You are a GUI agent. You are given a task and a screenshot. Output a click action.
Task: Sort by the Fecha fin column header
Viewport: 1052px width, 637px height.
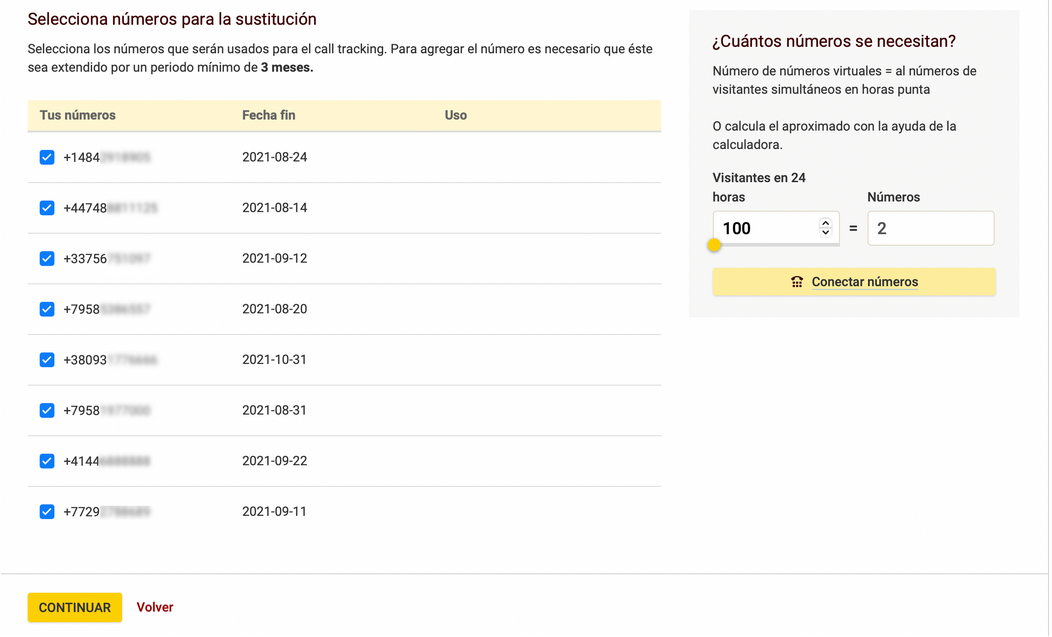point(269,115)
